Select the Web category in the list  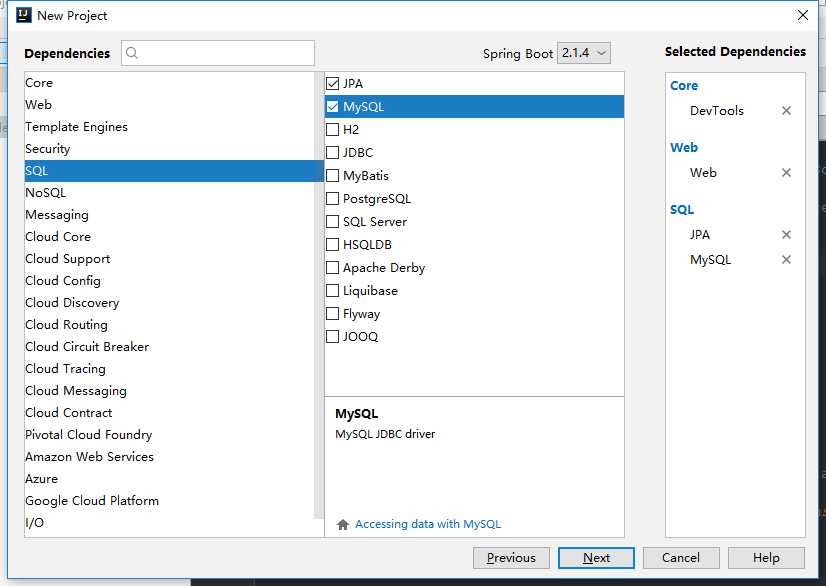point(170,105)
